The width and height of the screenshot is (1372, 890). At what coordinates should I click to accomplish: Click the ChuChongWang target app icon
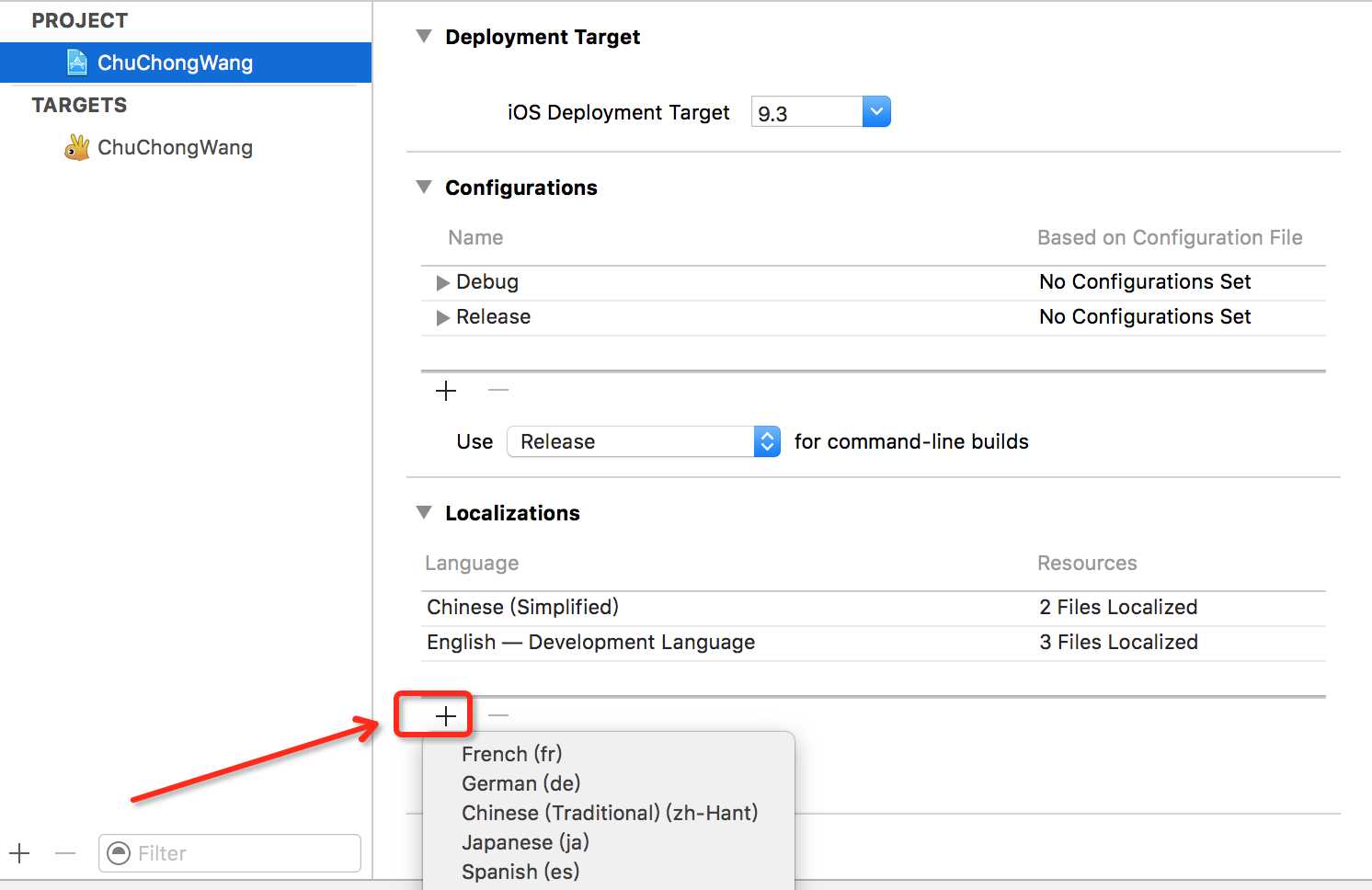point(77,147)
